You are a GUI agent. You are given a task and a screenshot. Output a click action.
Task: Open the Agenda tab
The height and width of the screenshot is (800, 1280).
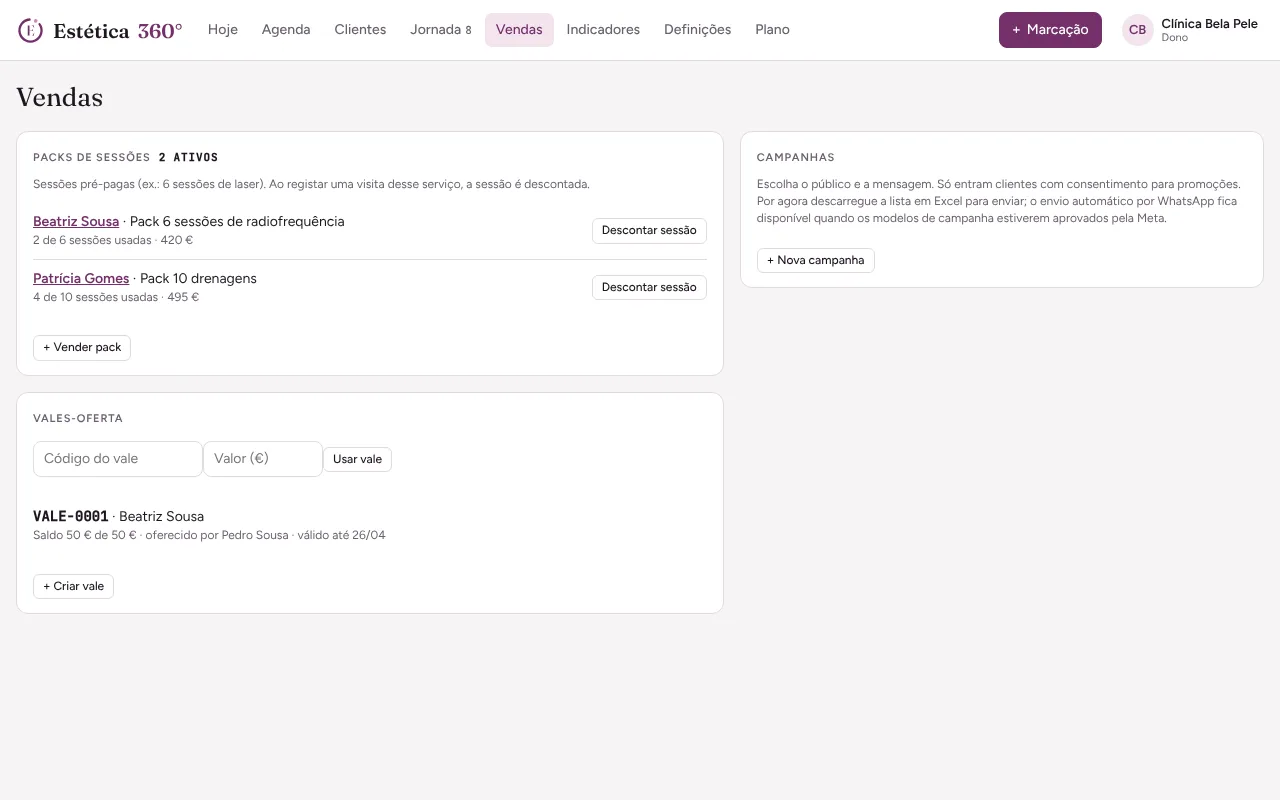coord(286,30)
